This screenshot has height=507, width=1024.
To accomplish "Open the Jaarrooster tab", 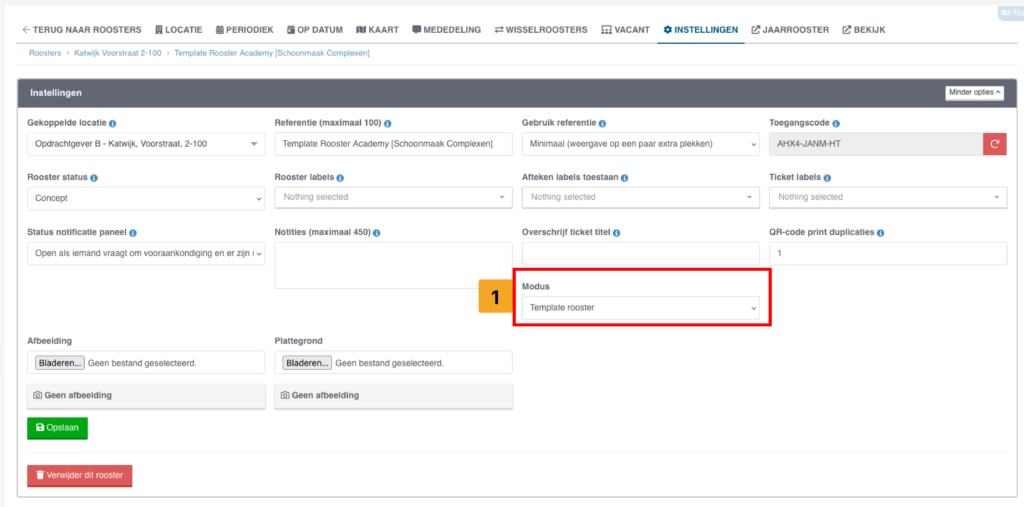I will [790, 30].
